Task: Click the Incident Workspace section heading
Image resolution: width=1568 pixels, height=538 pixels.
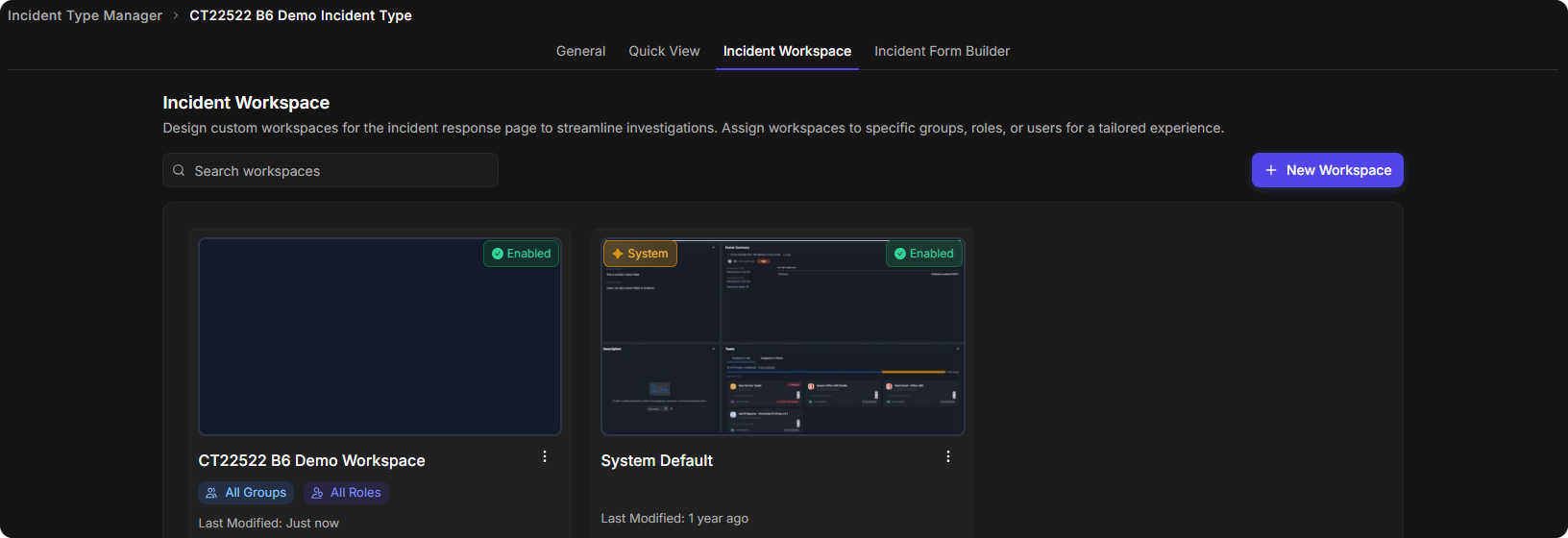Action: pyautogui.click(x=246, y=103)
